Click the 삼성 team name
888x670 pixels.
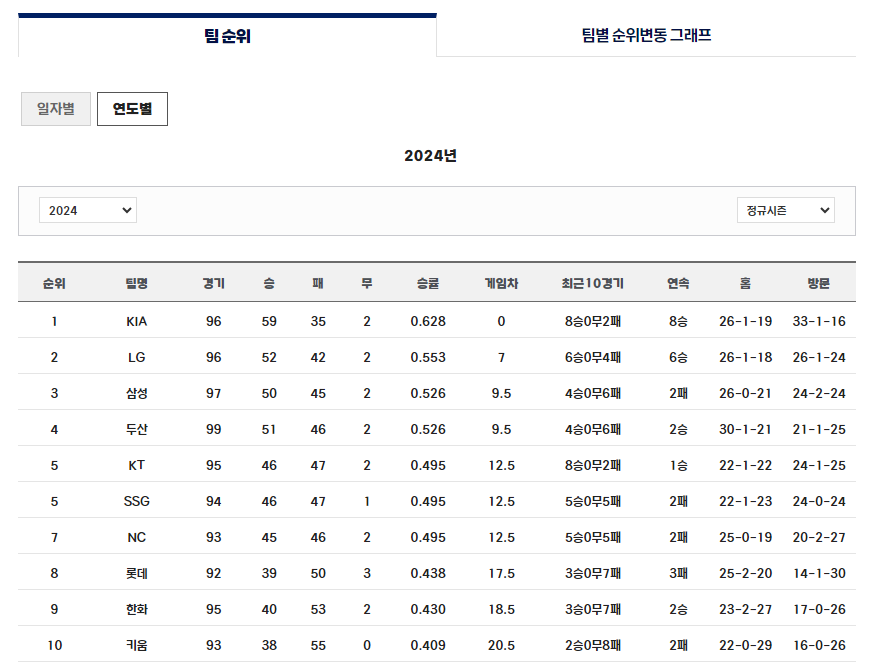pyautogui.click(x=136, y=393)
